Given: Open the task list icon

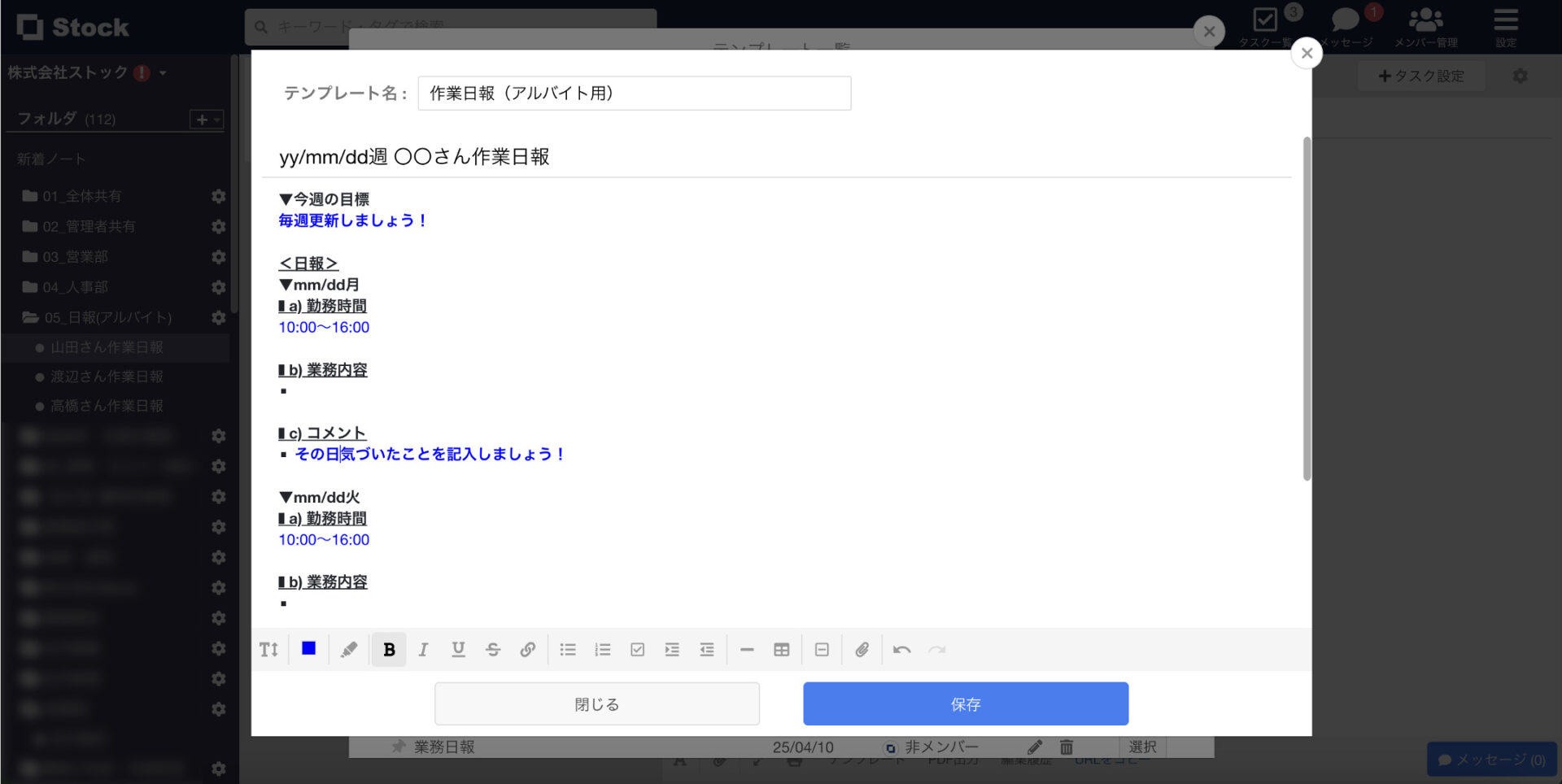Looking at the screenshot, I should tap(1266, 26).
